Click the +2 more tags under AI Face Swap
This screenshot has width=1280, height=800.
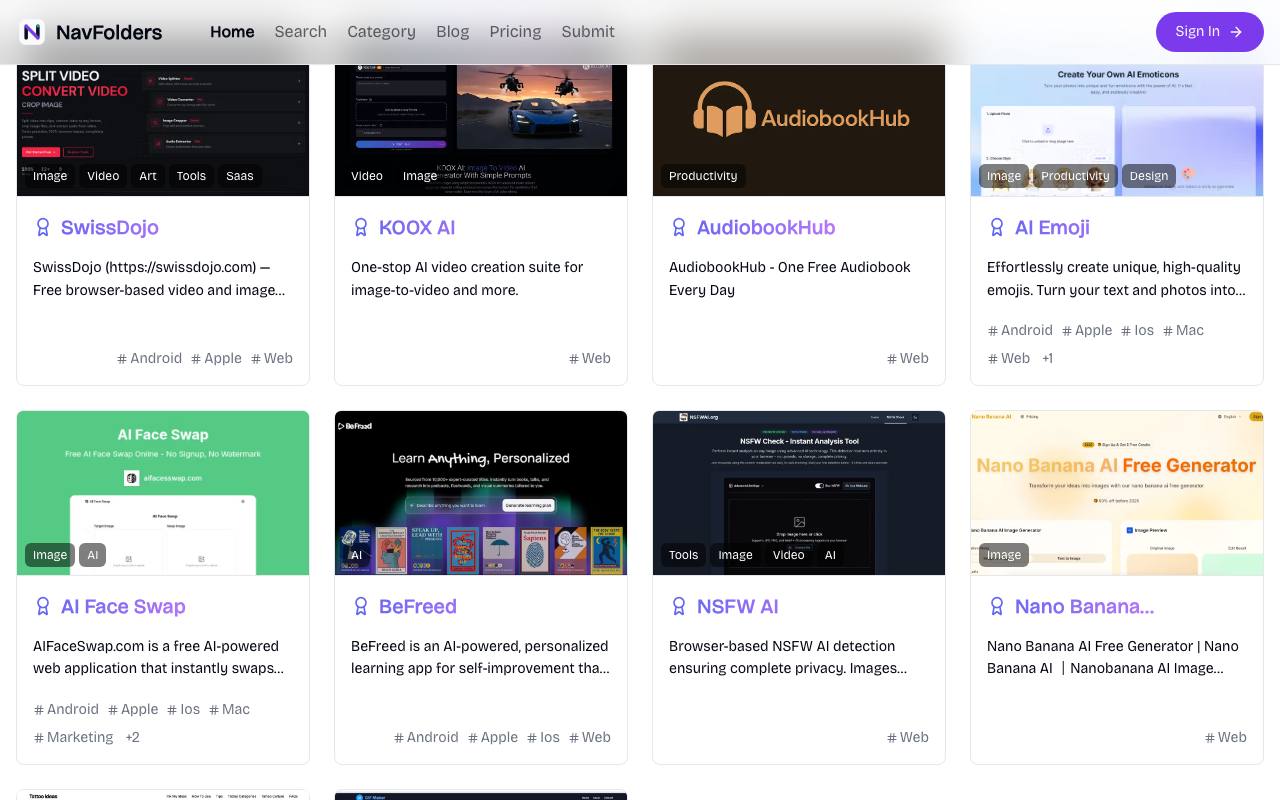(132, 737)
